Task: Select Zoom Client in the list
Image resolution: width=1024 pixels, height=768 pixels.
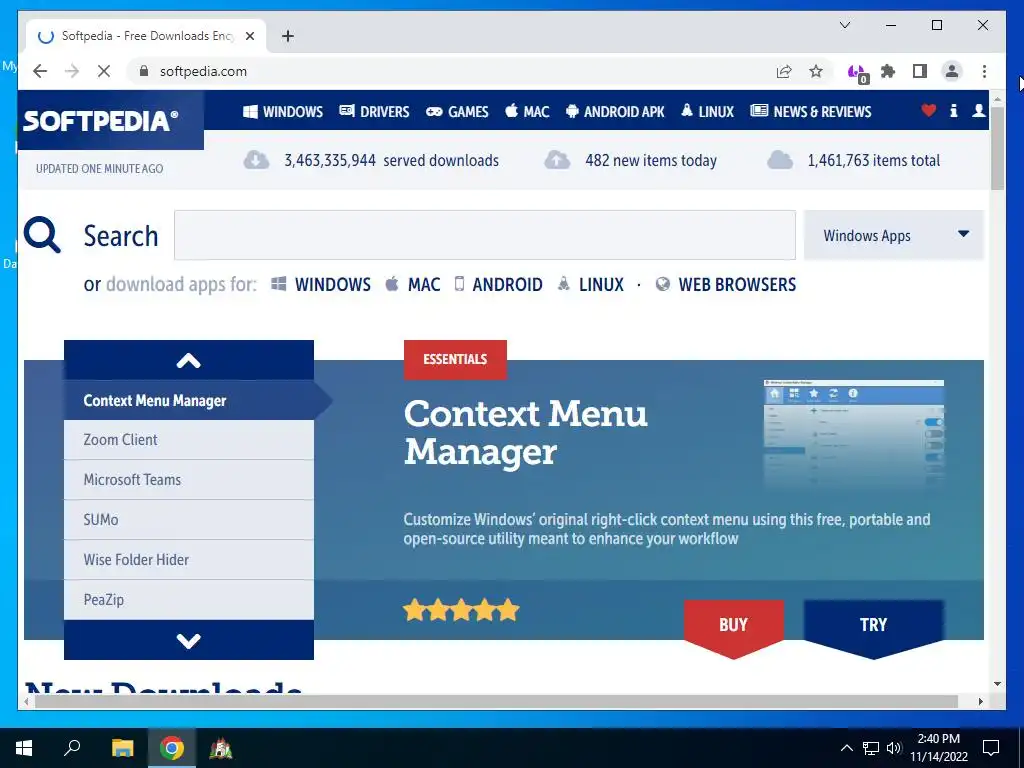Action: pos(189,440)
